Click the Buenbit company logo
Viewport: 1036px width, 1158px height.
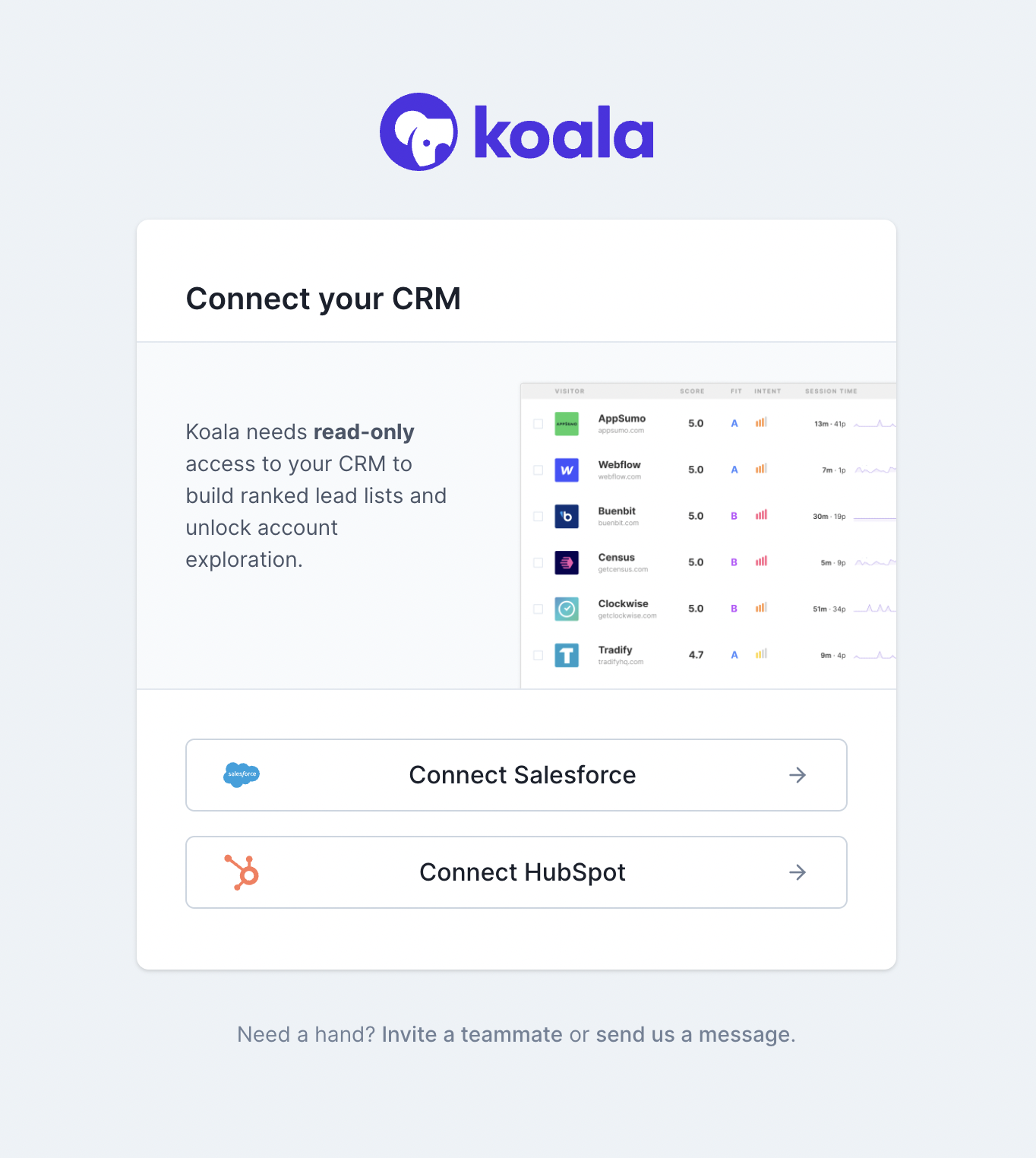[x=567, y=517]
